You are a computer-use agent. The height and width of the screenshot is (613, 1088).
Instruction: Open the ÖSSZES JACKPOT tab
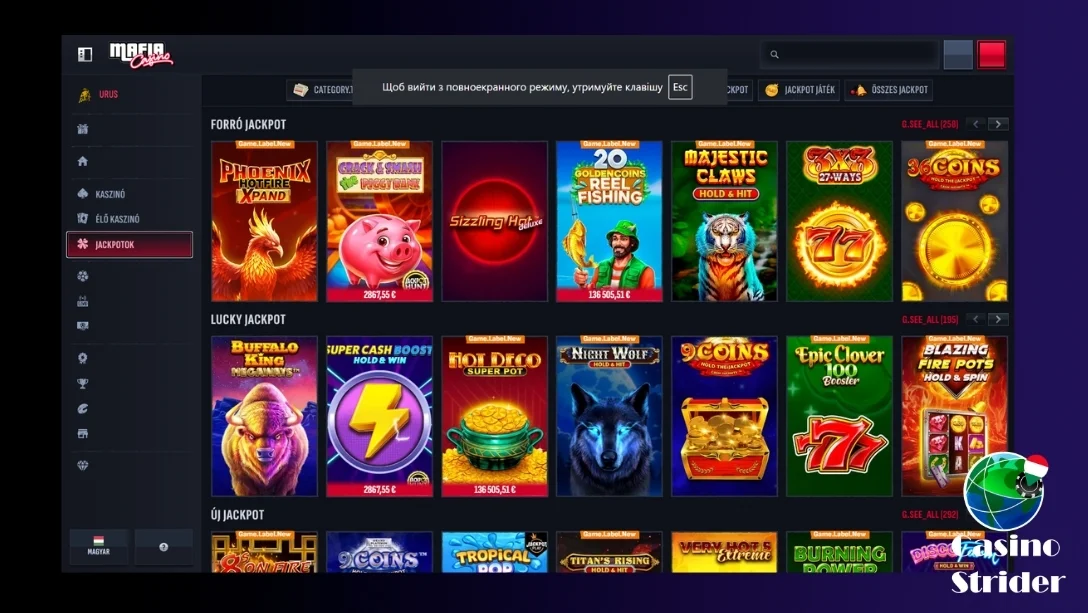point(888,89)
